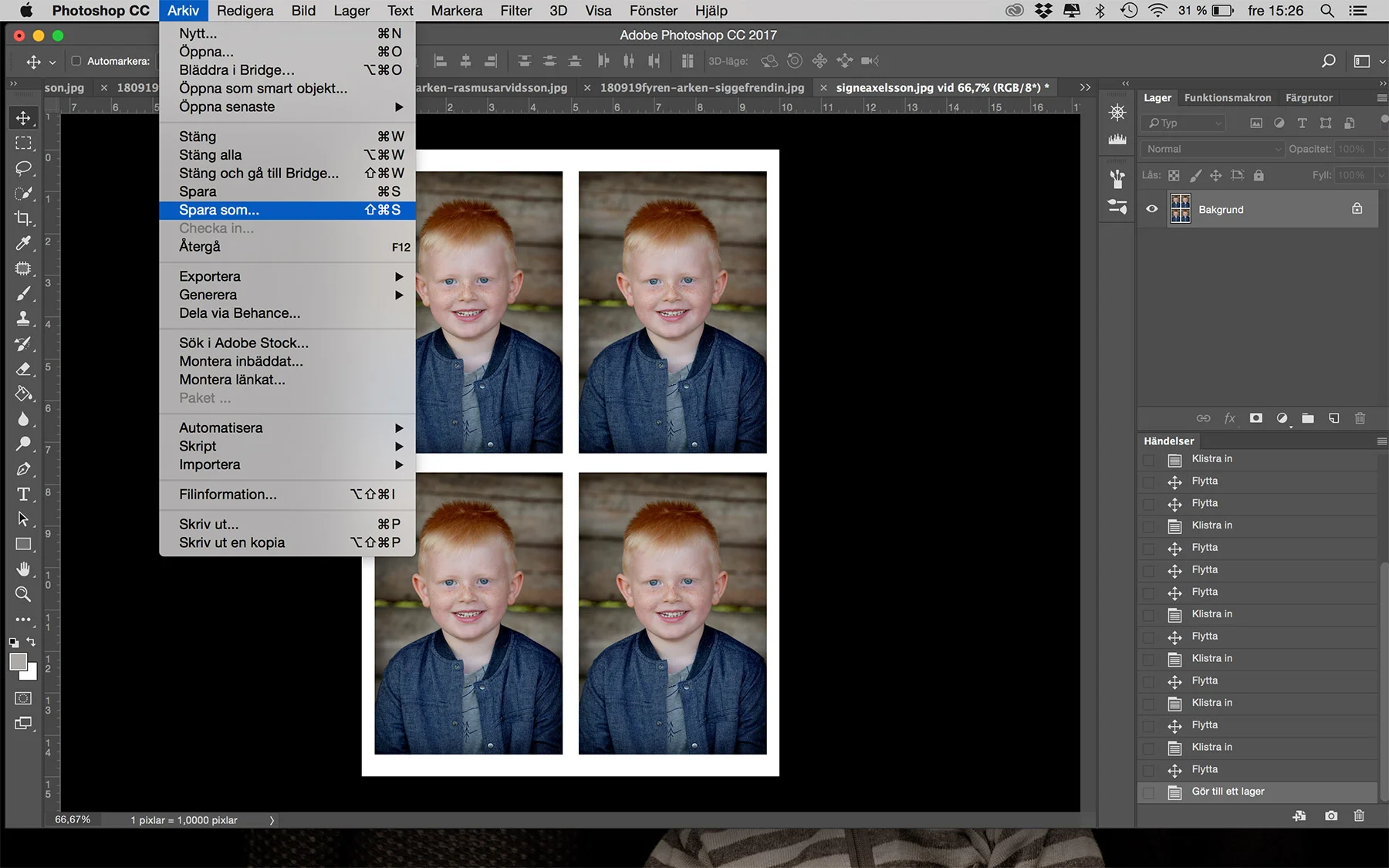The width and height of the screenshot is (1389, 868).
Task: Choose the Hand tool
Action: [x=23, y=569]
